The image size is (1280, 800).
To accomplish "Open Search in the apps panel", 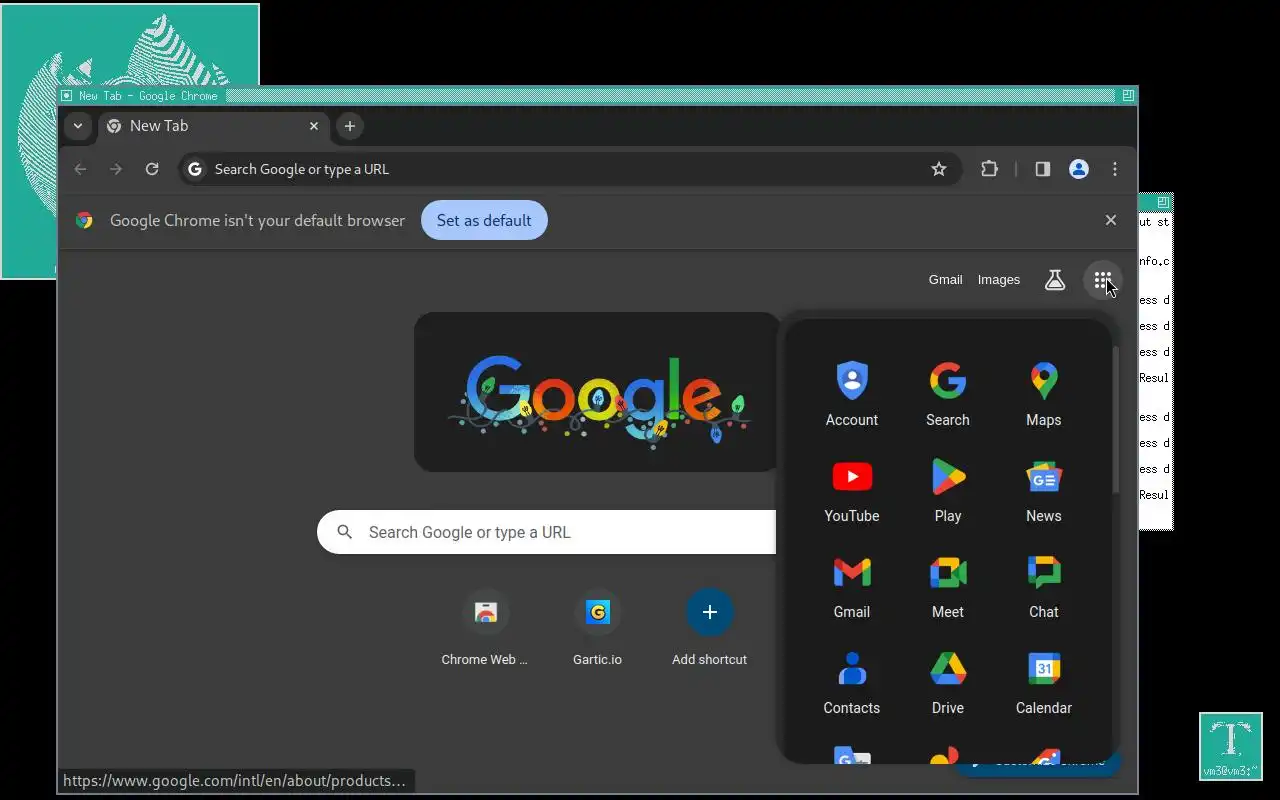I will click(948, 394).
